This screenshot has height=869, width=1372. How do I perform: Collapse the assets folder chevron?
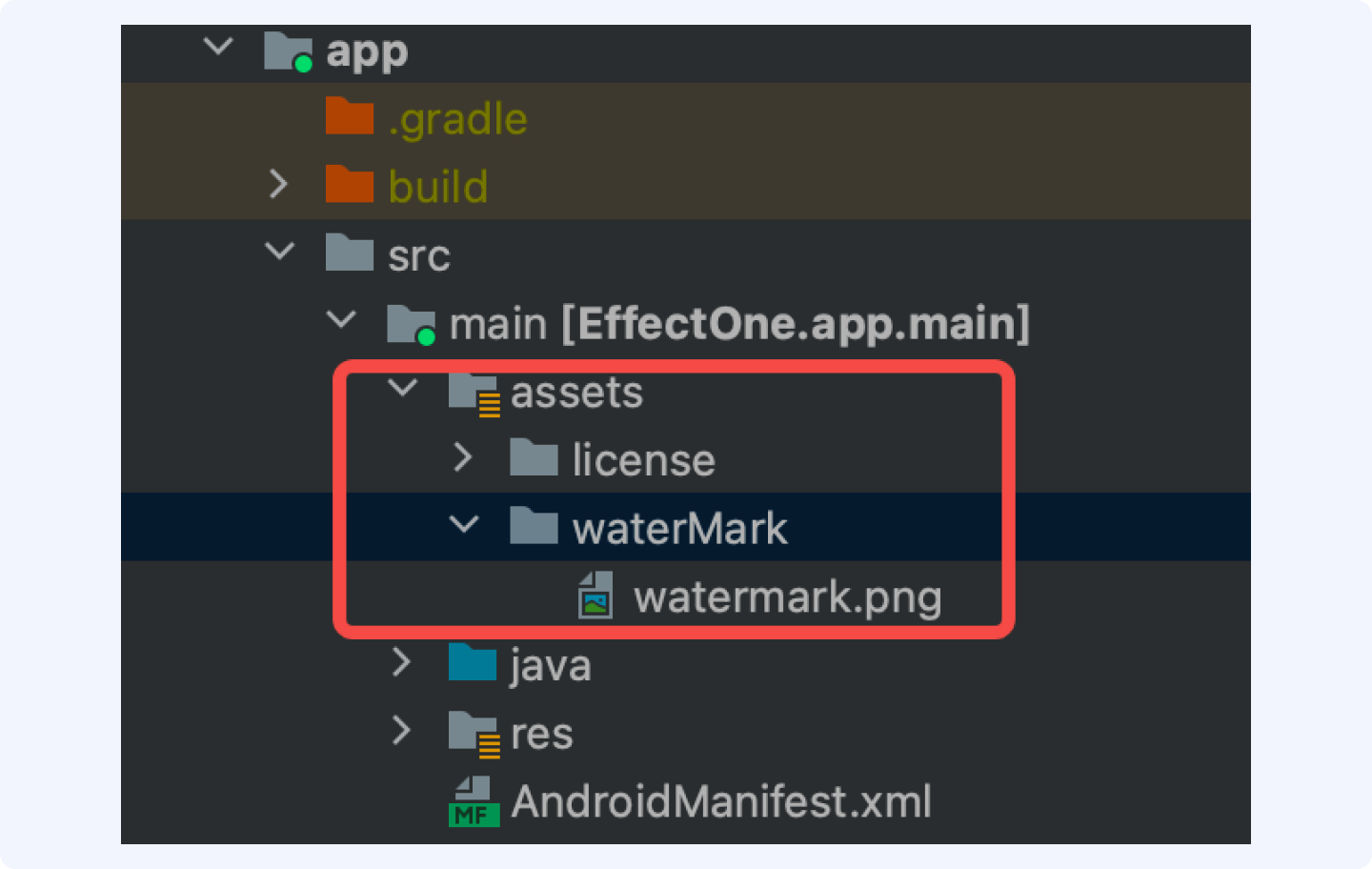click(403, 388)
